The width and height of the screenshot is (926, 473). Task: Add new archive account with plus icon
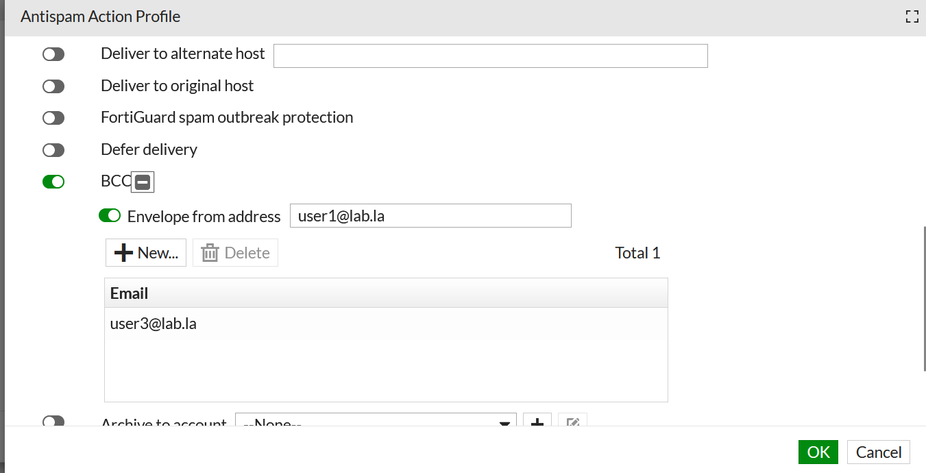click(537, 423)
